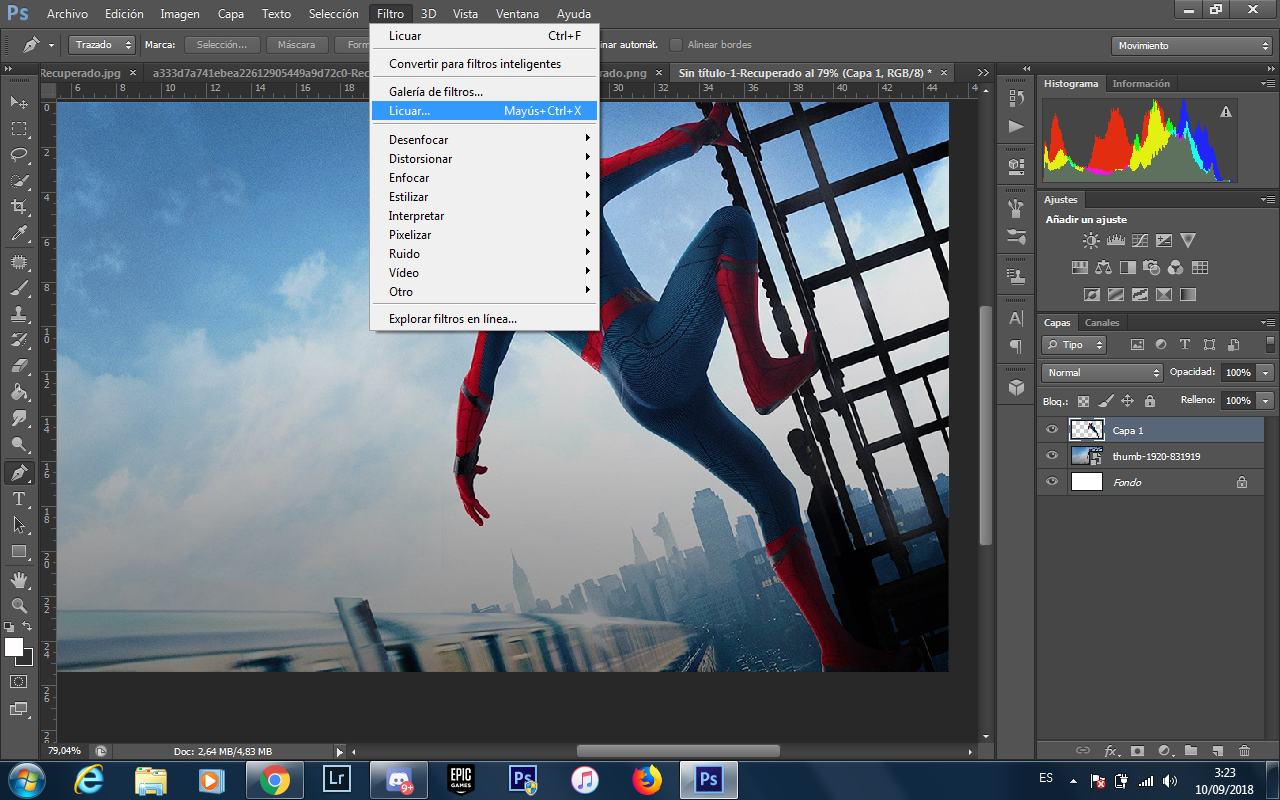Open Lightroom from the taskbar
Image resolution: width=1280 pixels, height=800 pixels.
[x=337, y=779]
